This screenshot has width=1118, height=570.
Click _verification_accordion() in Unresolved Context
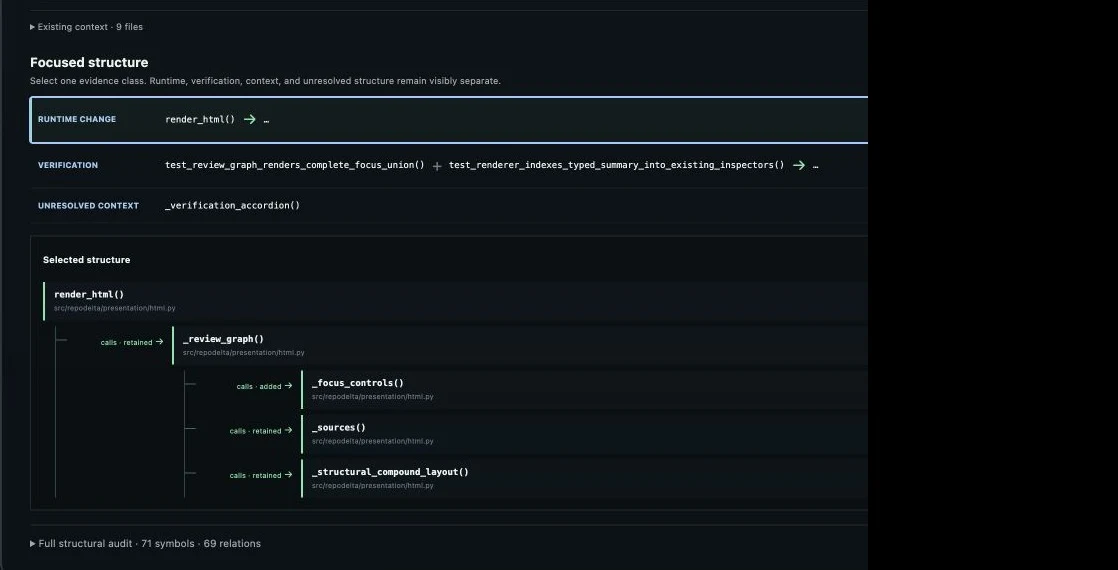point(232,205)
